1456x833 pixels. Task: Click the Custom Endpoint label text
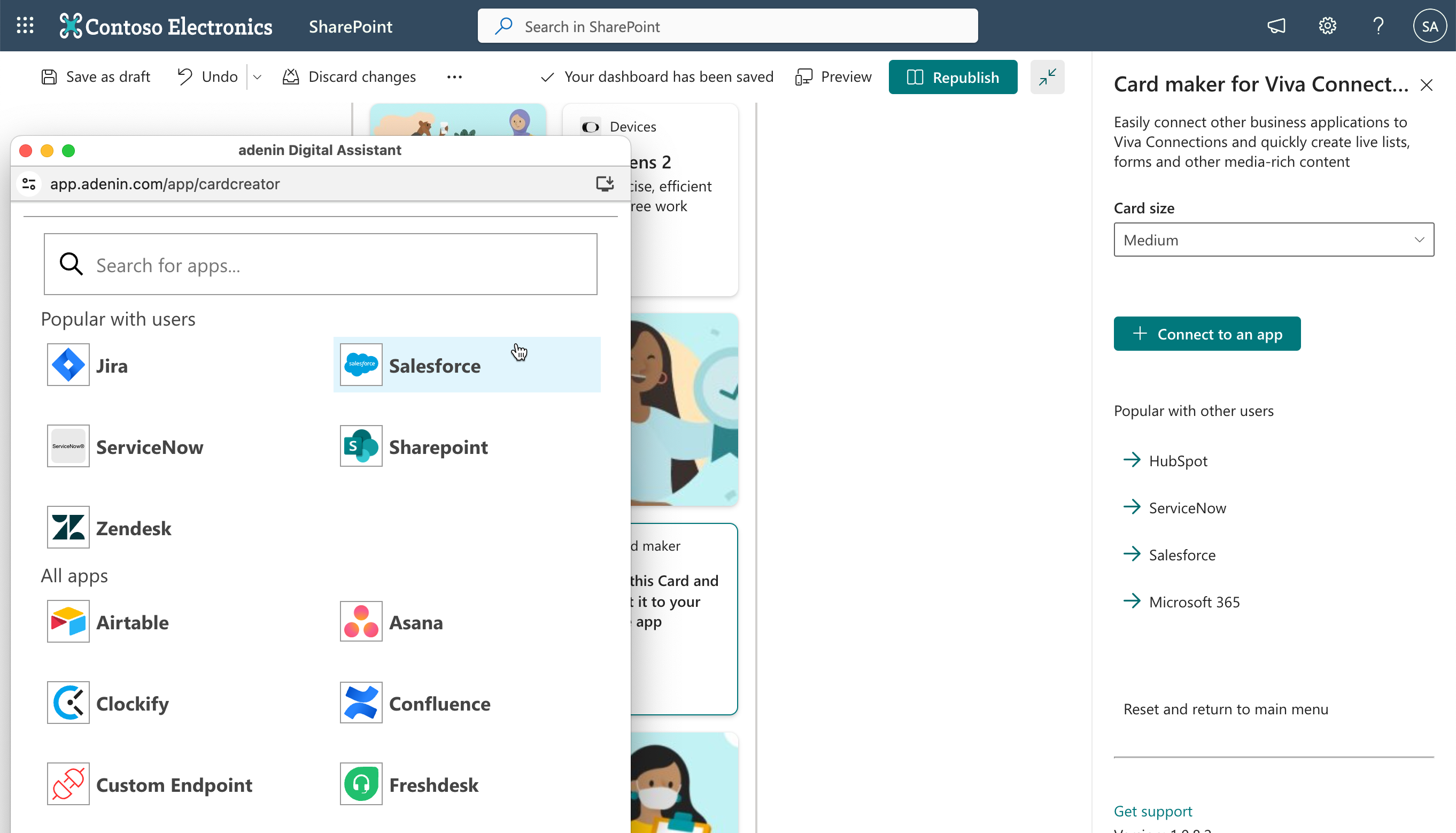(174, 784)
